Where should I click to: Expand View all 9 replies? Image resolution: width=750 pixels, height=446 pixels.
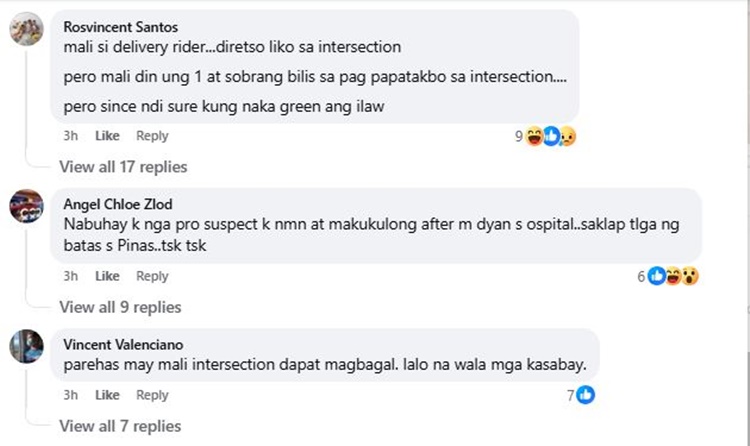pos(119,307)
